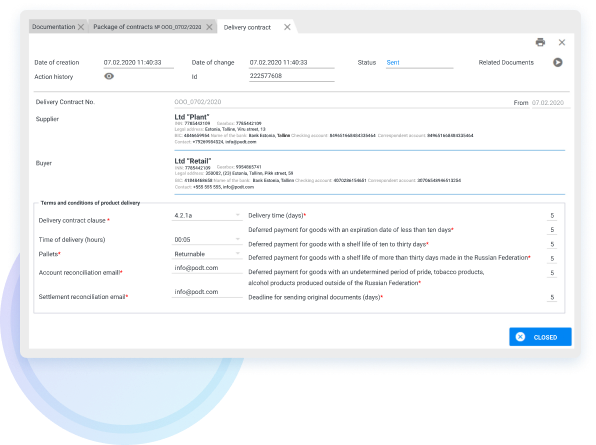
Task: Close the Documentation tab
Action: [81, 27]
